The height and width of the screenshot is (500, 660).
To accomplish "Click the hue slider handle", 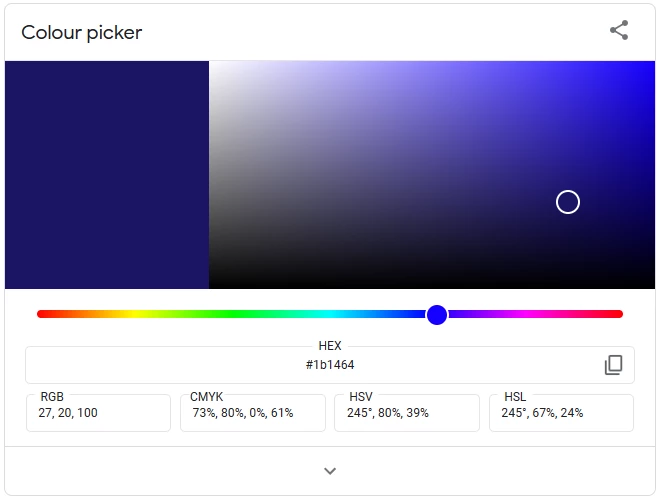I will (x=436, y=315).
